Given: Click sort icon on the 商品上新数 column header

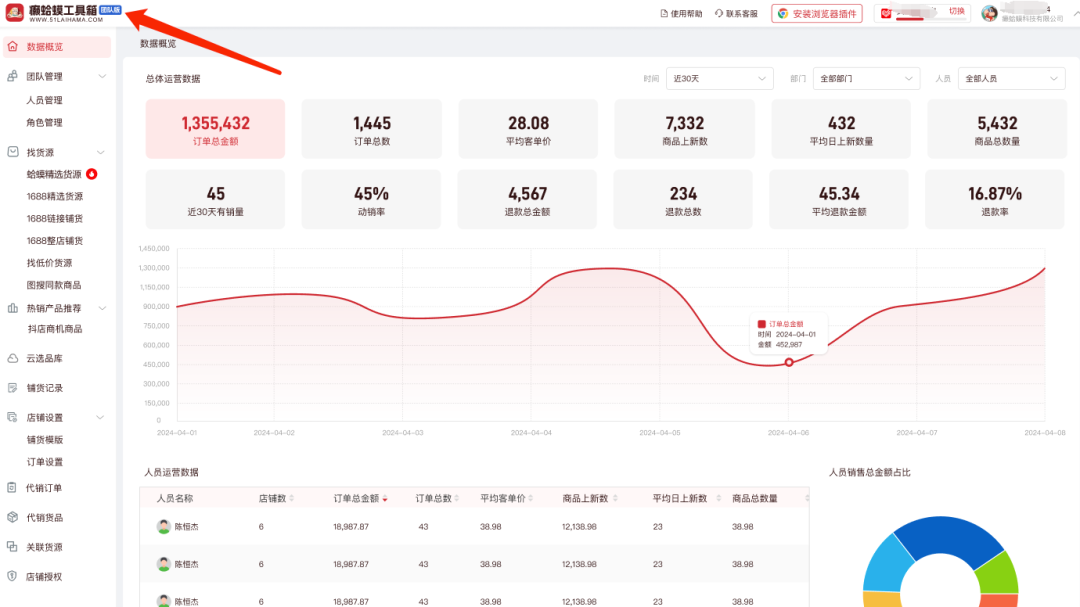Looking at the screenshot, I should click(615, 498).
